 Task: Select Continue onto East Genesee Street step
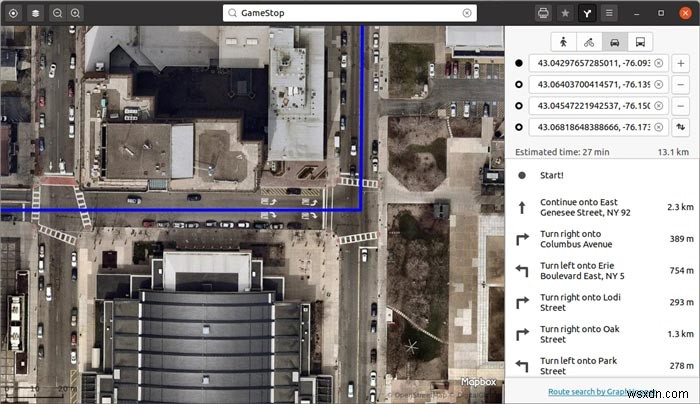coord(602,207)
